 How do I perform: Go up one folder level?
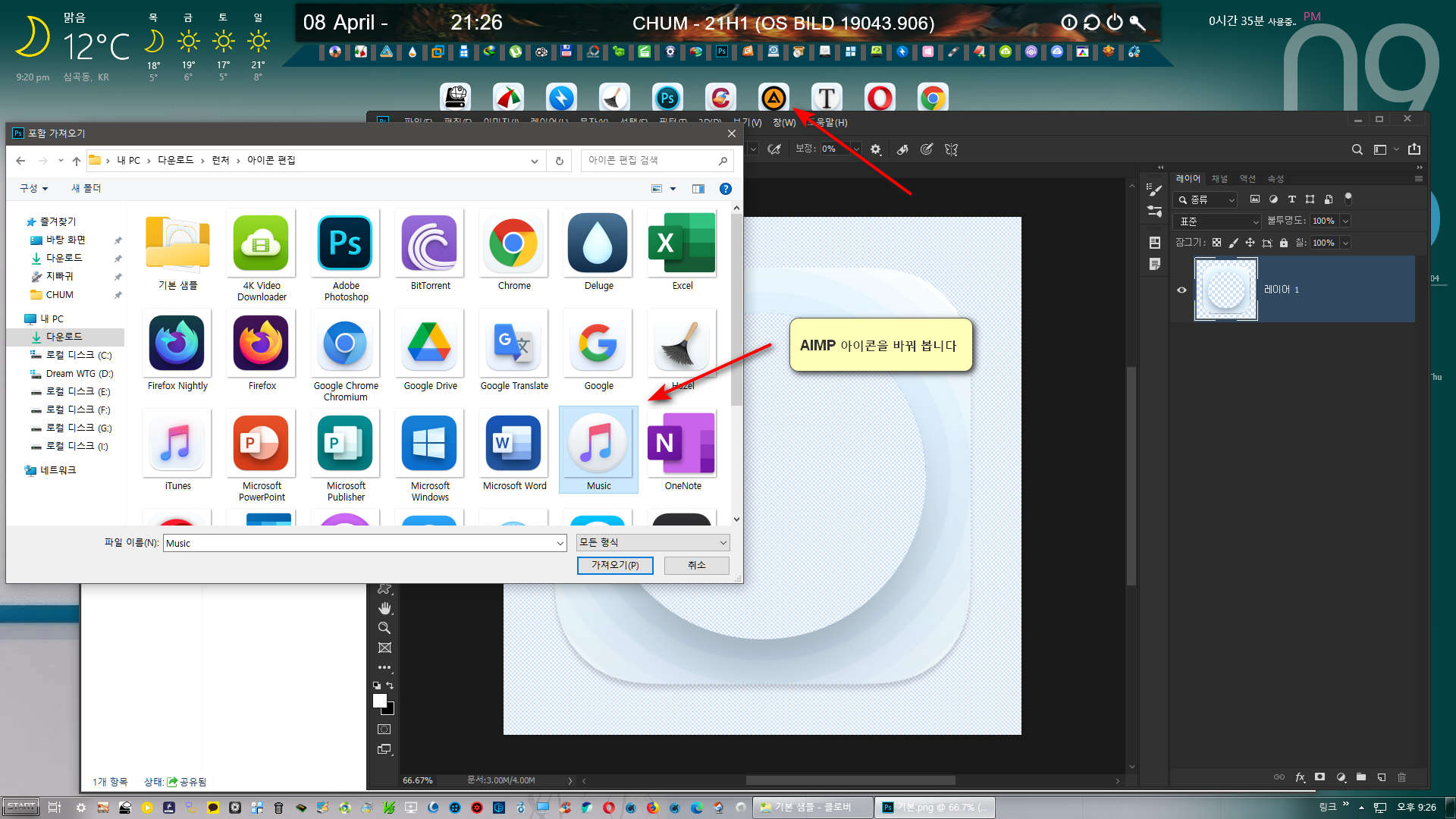tap(77, 161)
